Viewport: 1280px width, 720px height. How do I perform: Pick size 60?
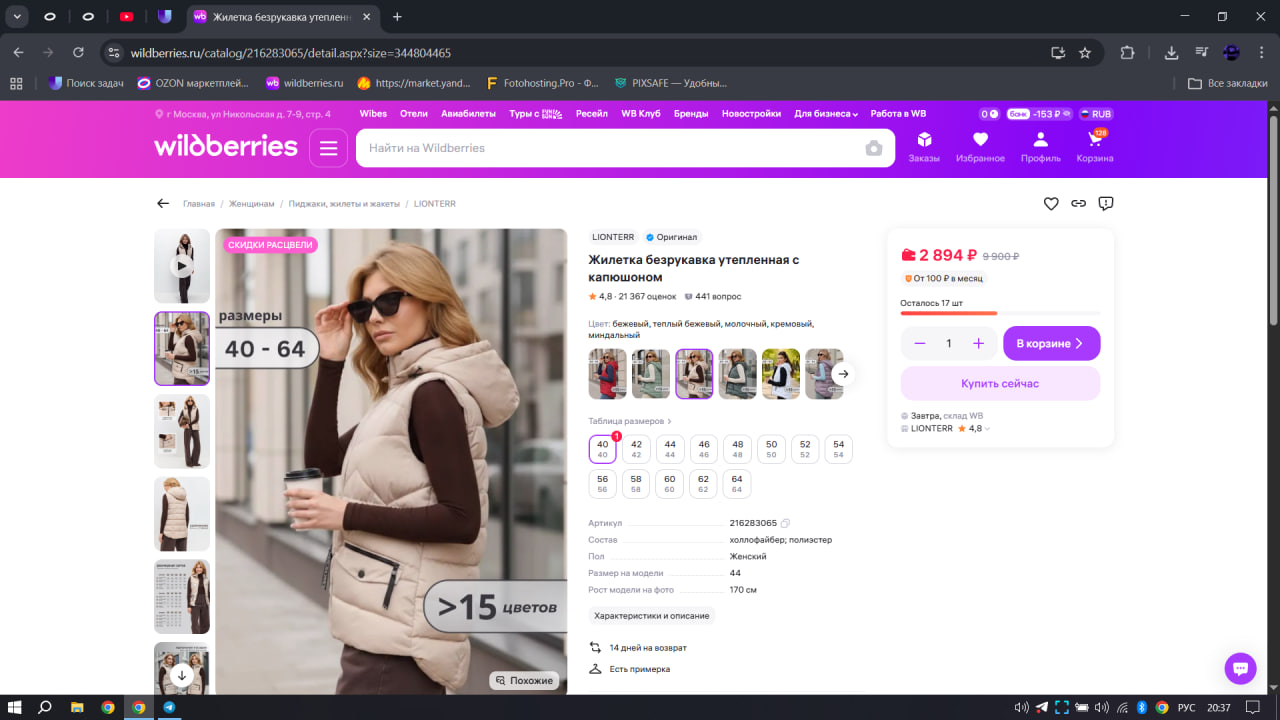coord(670,484)
